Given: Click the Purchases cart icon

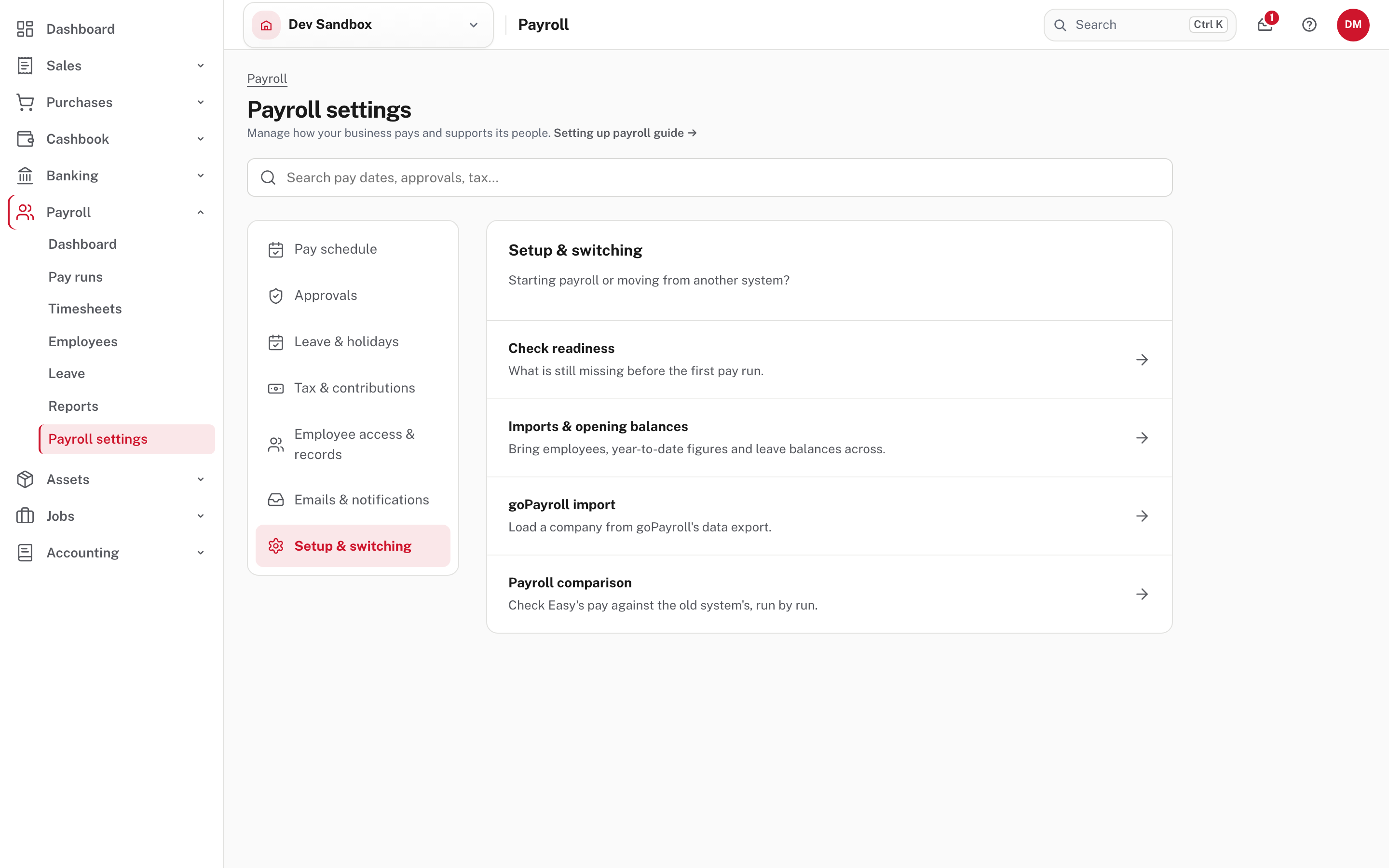Looking at the screenshot, I should pos(25,102).
